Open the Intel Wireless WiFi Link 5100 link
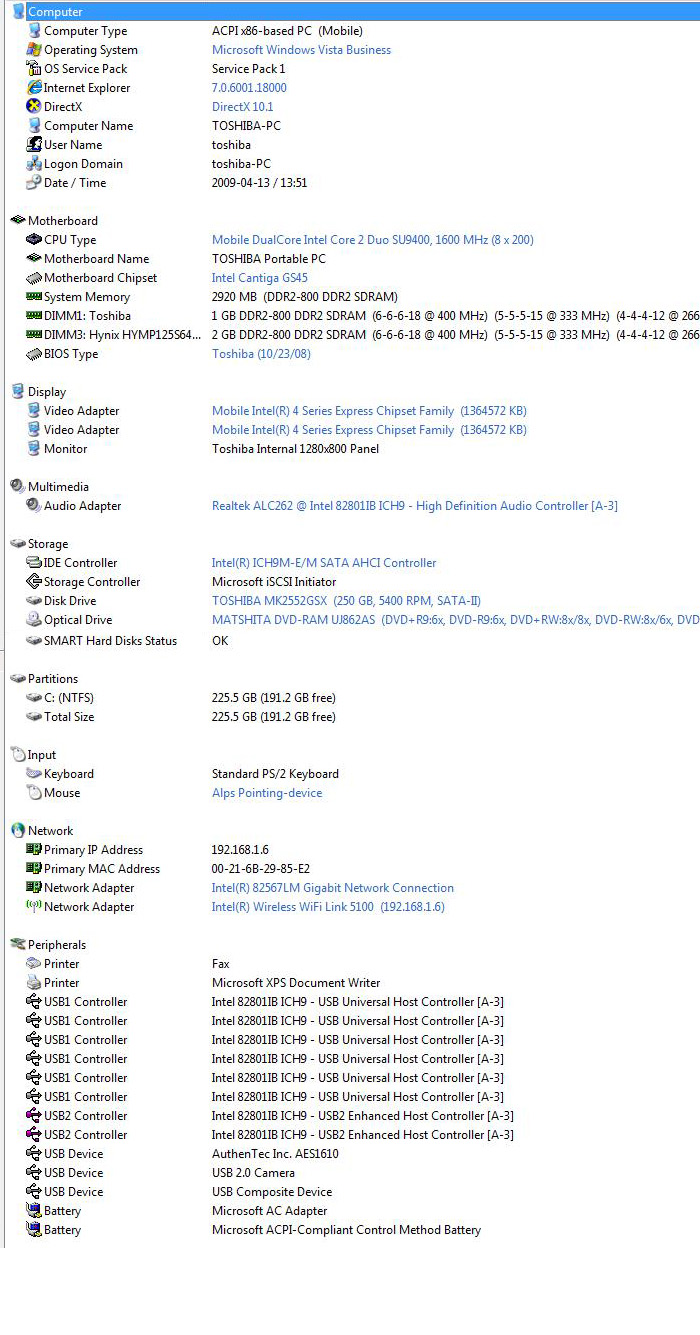 tap(328, 907)
